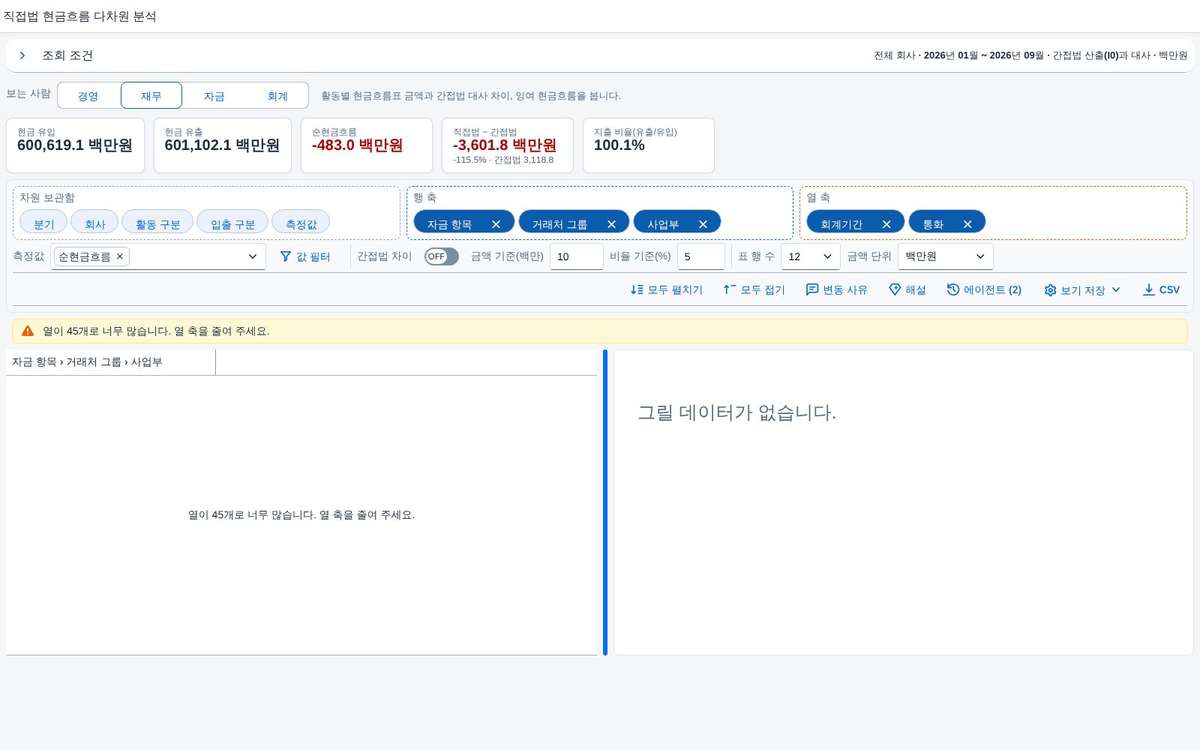Open the 보기 저장 menu
The height and width of the screenshot is (750, 1200).
coord(1082,290)
